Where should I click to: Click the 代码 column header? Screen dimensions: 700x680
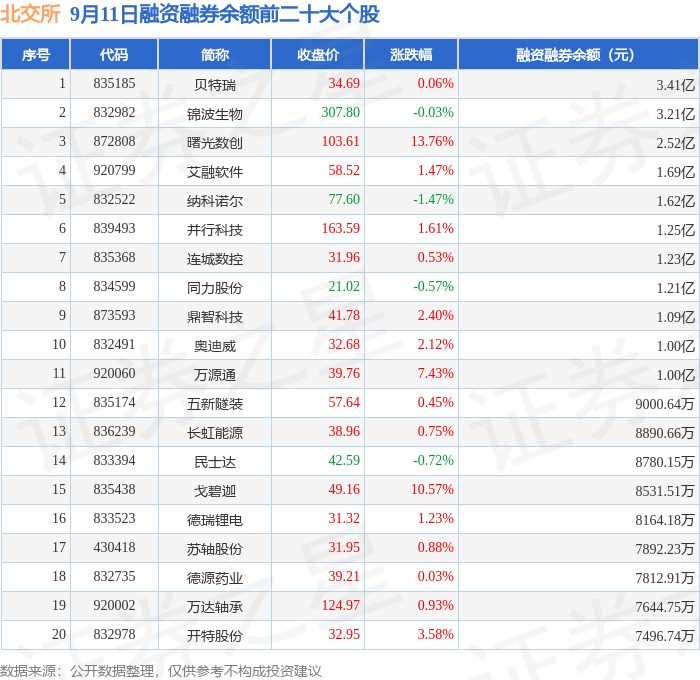(x=114, y=55)
